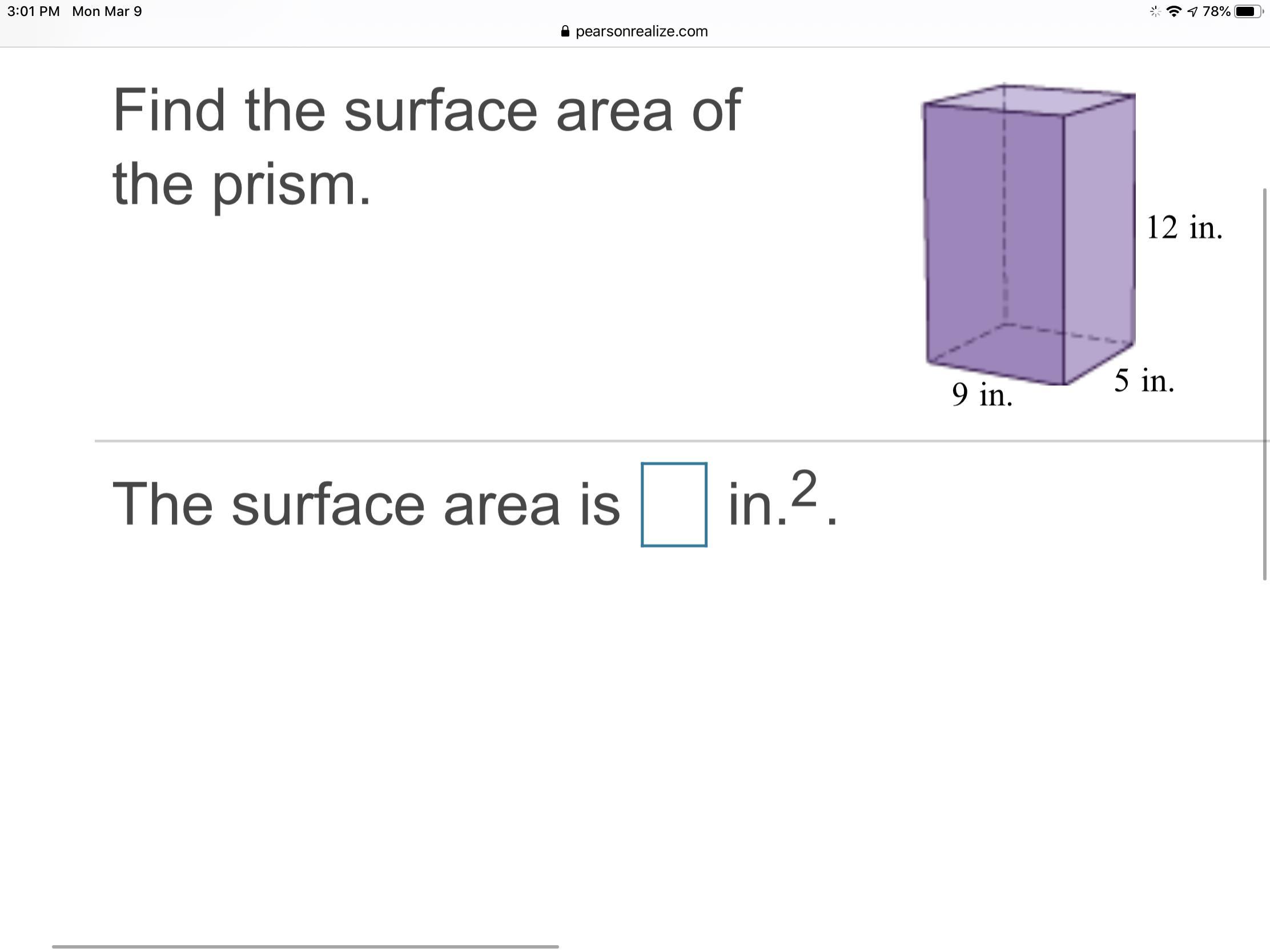The image size is (1270, 952).
Task: Click the purple prism front face
Action: pos(994,241)
